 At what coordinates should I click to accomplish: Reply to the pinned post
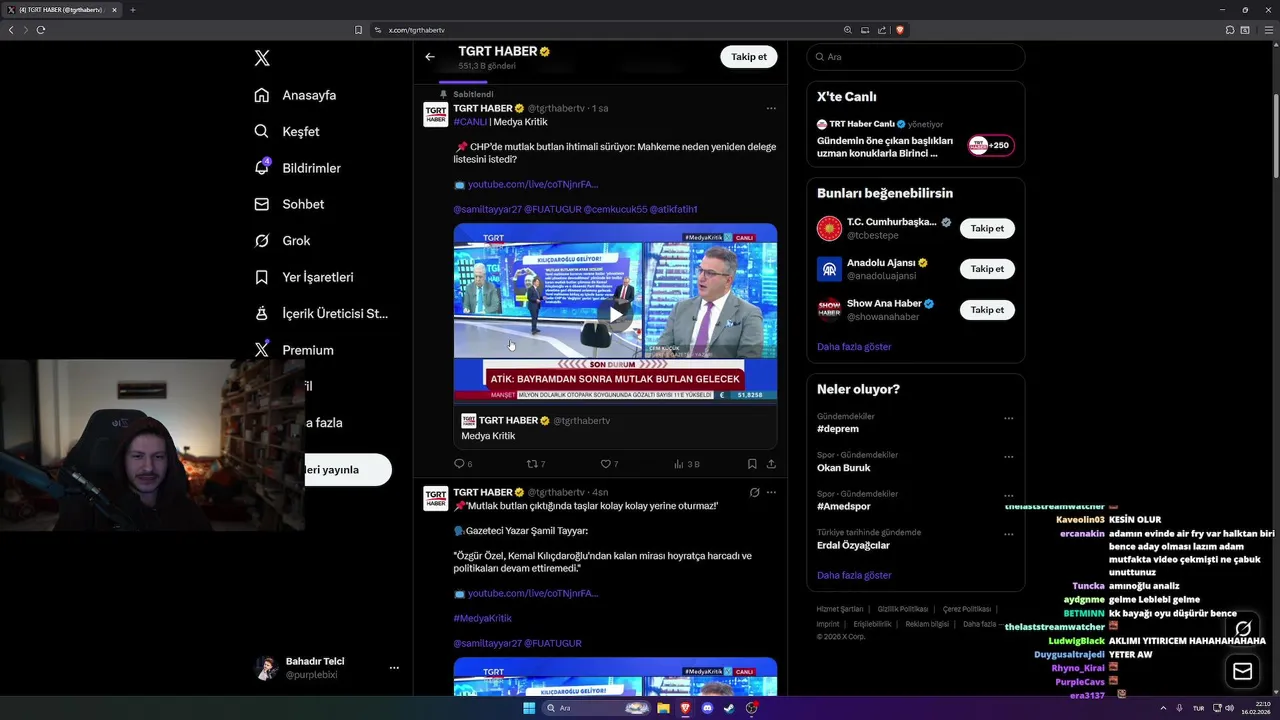(463, 464)
